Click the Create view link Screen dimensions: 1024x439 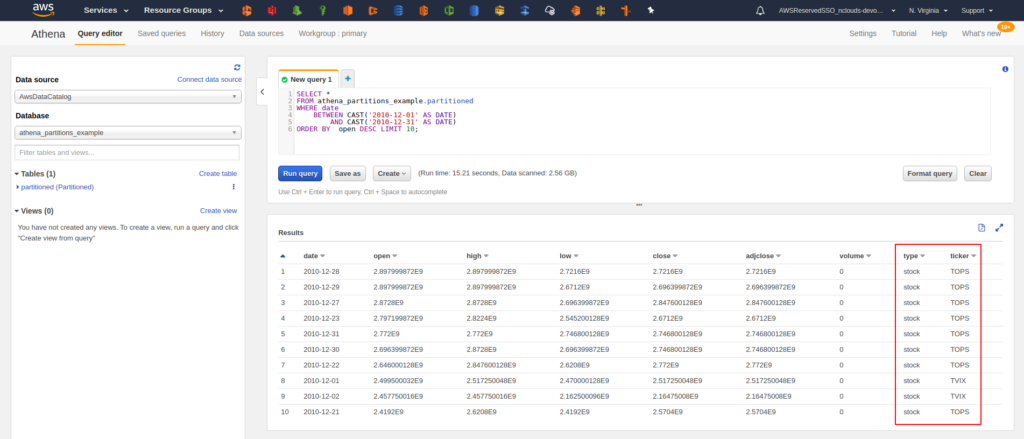218,211
